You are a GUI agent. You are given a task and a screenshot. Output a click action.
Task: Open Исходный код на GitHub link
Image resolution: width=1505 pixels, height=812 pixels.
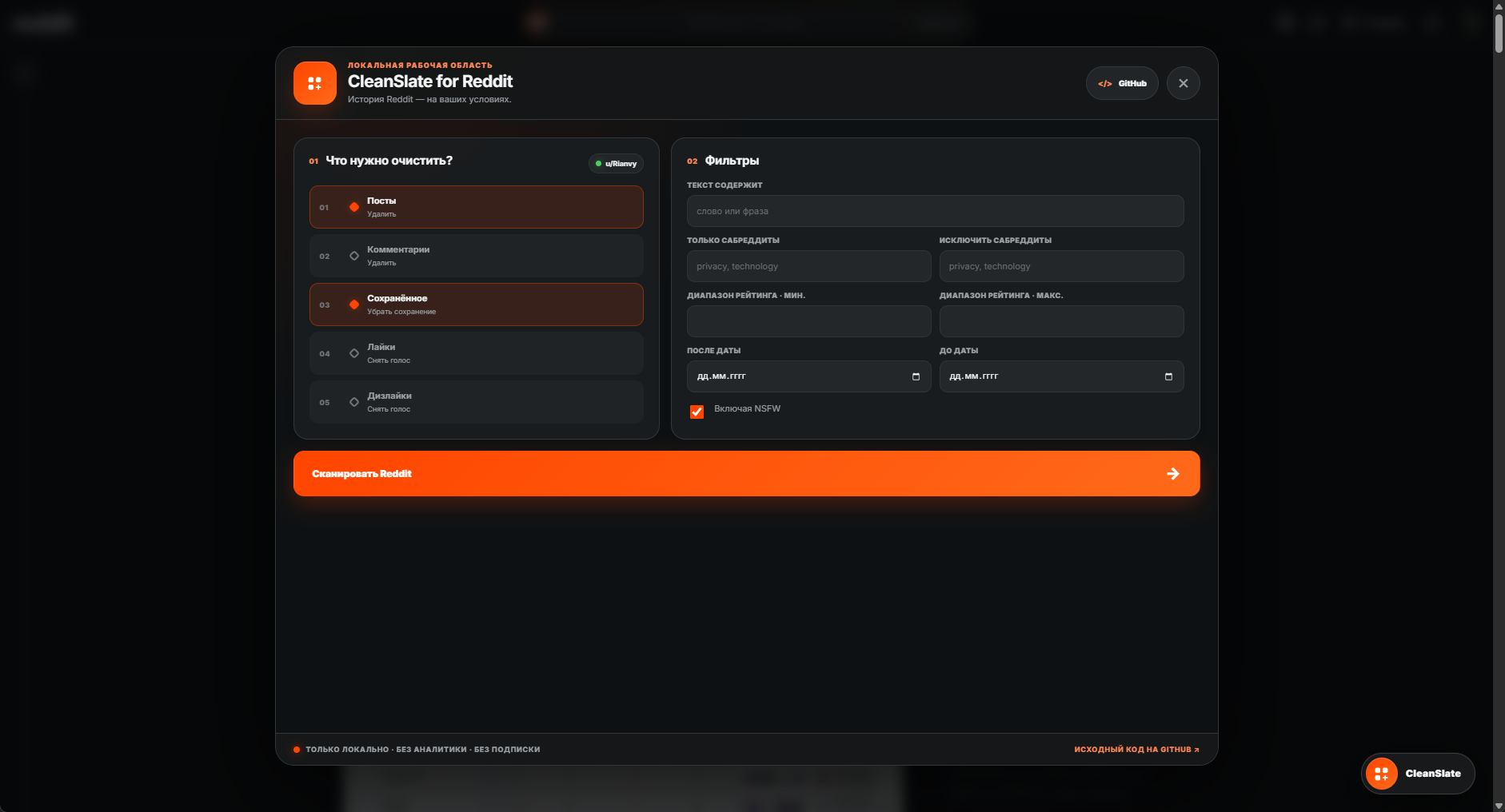coord(1136,750)
